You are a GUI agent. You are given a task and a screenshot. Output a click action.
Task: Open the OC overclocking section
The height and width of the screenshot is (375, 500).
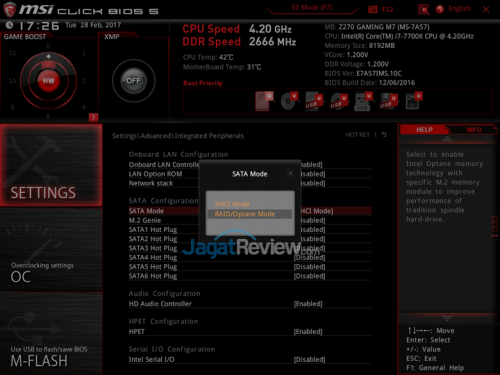51,250
